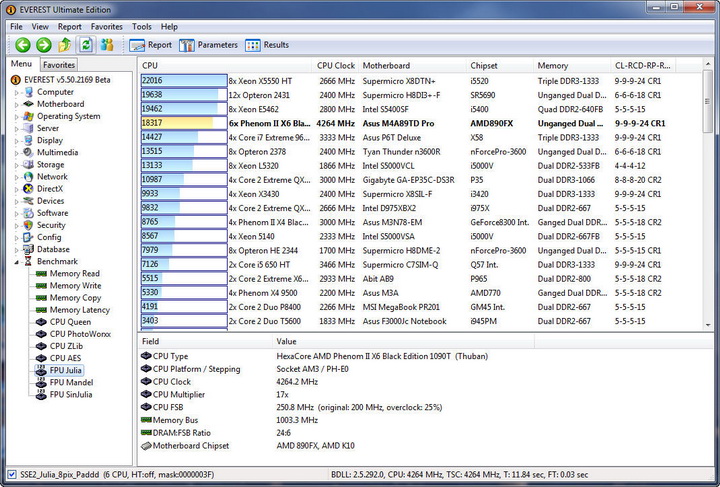Screen dimensions: 720x487
Task: Click the Devices tree icon
Action: (x=28, y=201)
